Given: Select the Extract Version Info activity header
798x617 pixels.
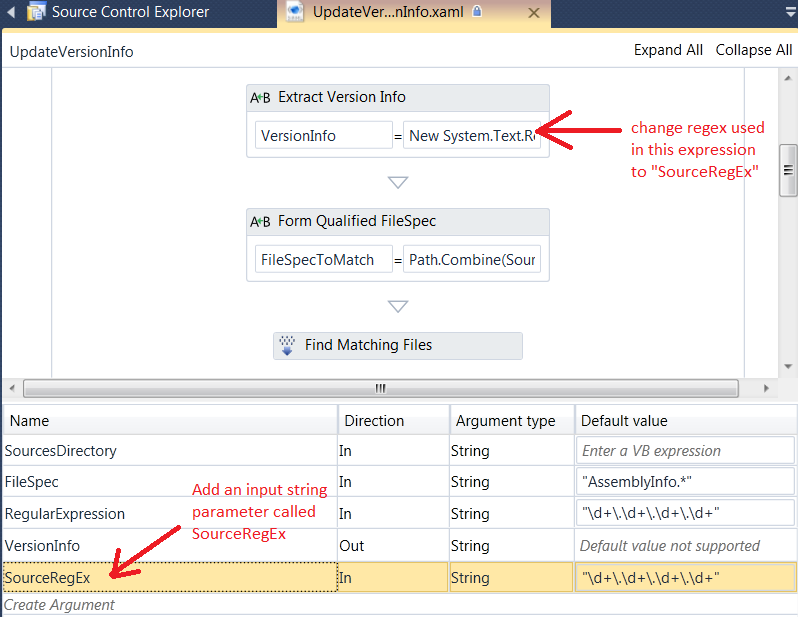Looking at the screenshot, I should pyautogui.click(x=397, y=98).
